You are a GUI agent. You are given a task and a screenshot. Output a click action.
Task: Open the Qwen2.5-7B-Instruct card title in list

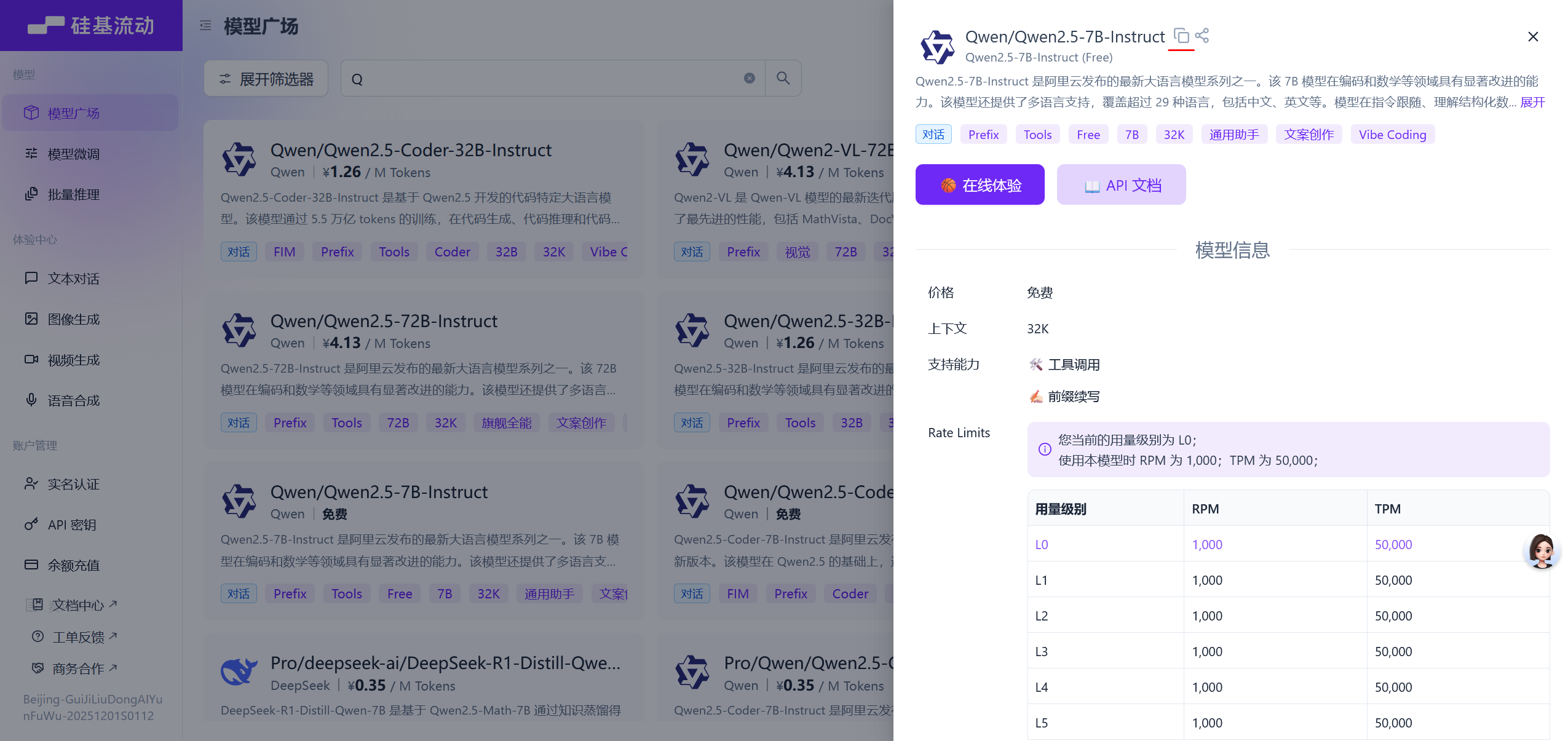[x=379, y=492]
